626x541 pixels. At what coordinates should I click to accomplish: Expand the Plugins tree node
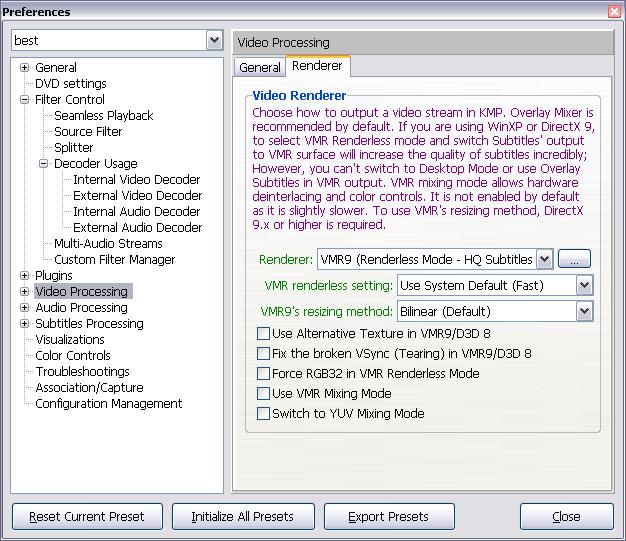(25, 276)
